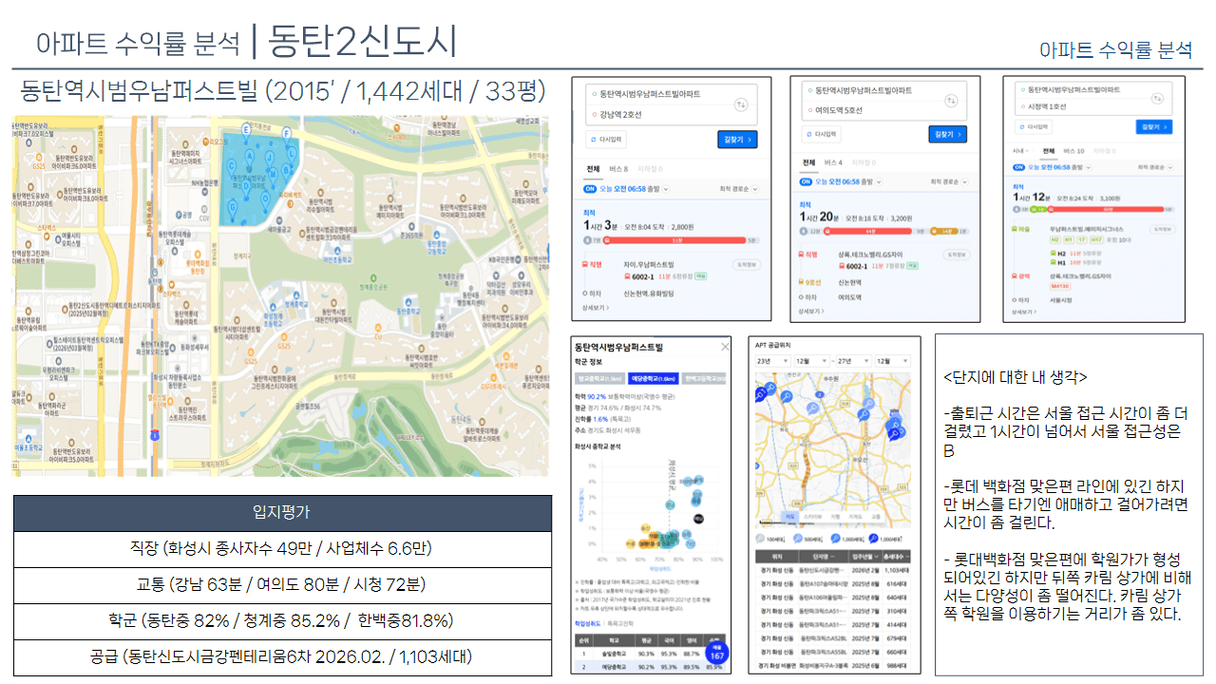Click the top-right '아파트 수익률 분석' heading

click(1115, 49)
